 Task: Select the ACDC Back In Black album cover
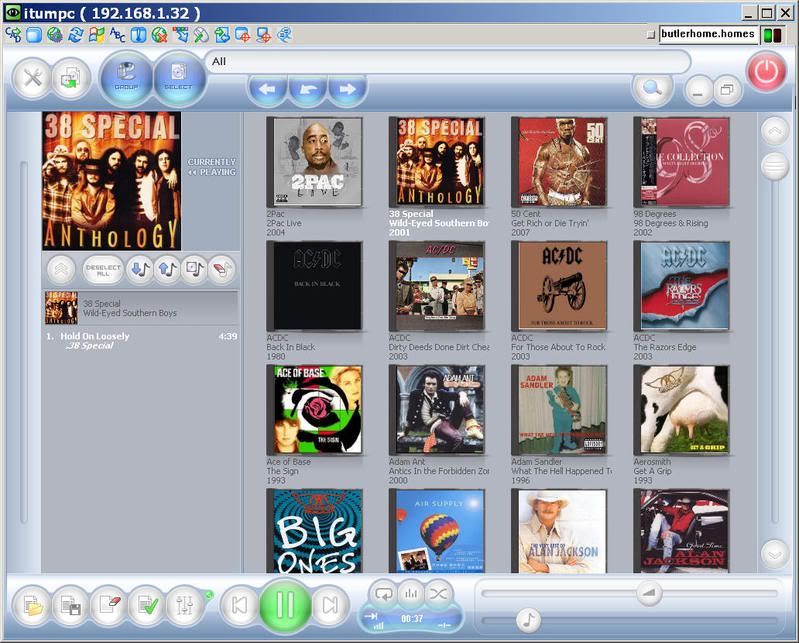(x=314, y=286)
